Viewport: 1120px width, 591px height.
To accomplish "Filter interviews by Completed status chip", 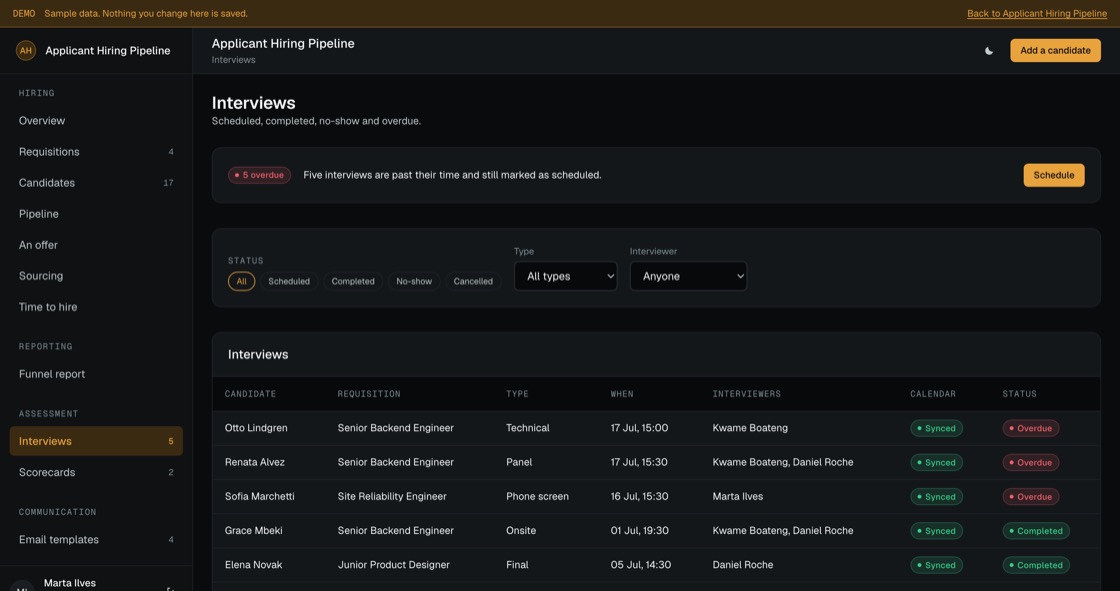I will click(x=353, y=282).
